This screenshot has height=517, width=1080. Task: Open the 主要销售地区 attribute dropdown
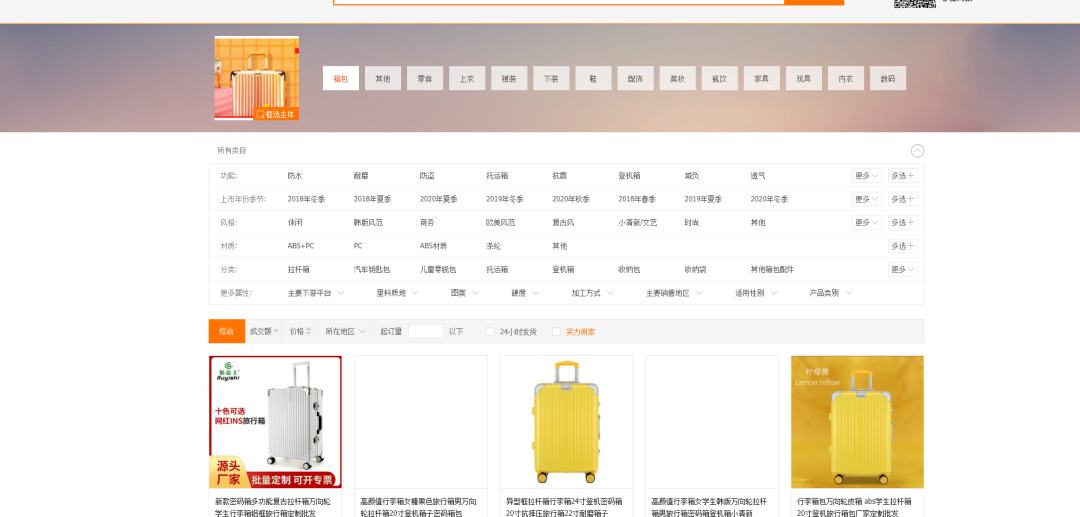click(x=674, y=293)
